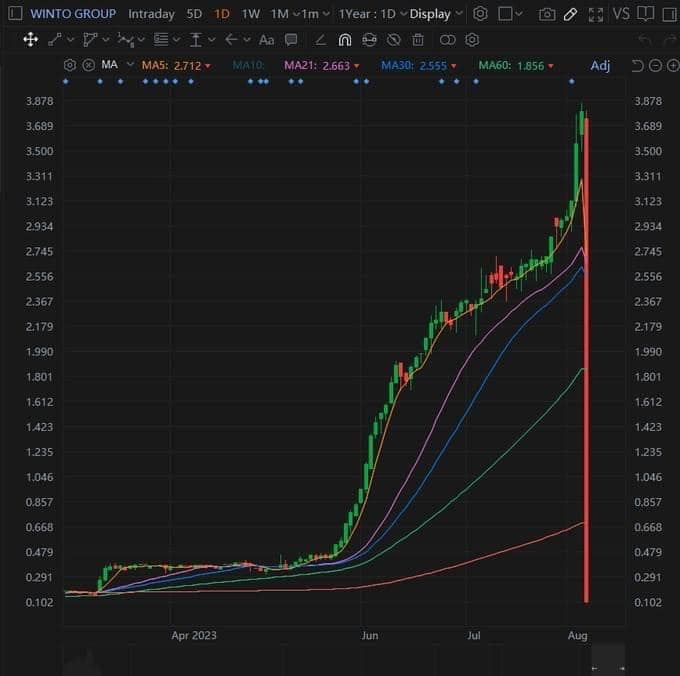Switch to the 1M tab

point(279,14)
